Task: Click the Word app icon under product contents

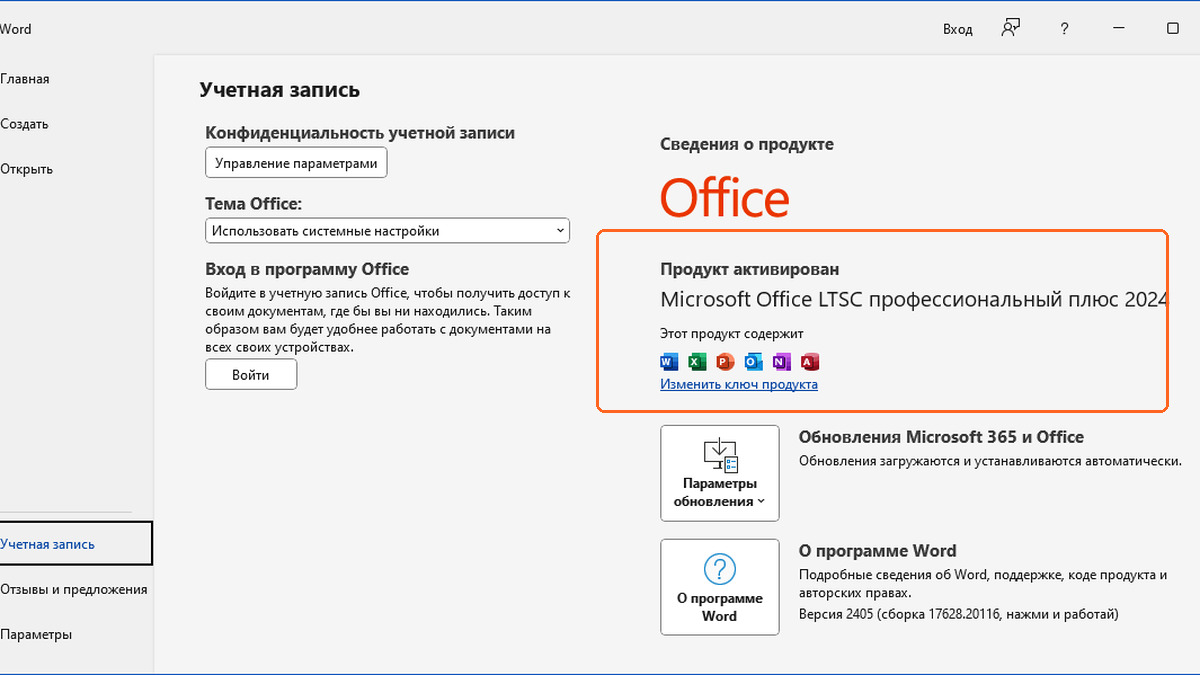Action: pos(669,362)
